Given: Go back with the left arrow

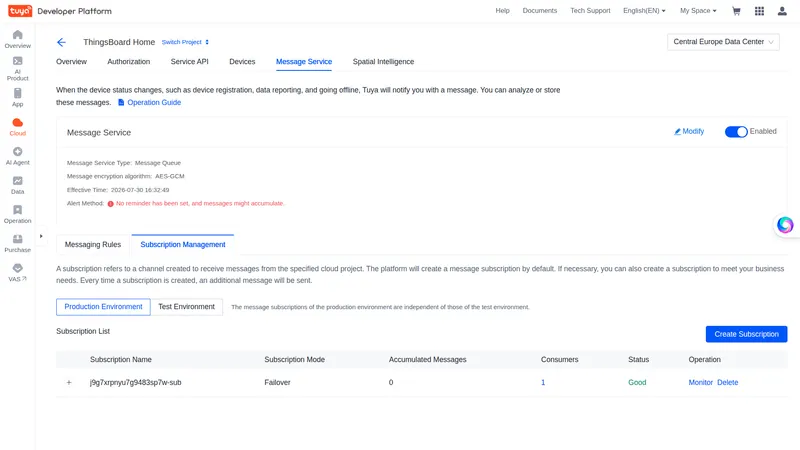Looking at the screenshot, I should click(61, 42).
